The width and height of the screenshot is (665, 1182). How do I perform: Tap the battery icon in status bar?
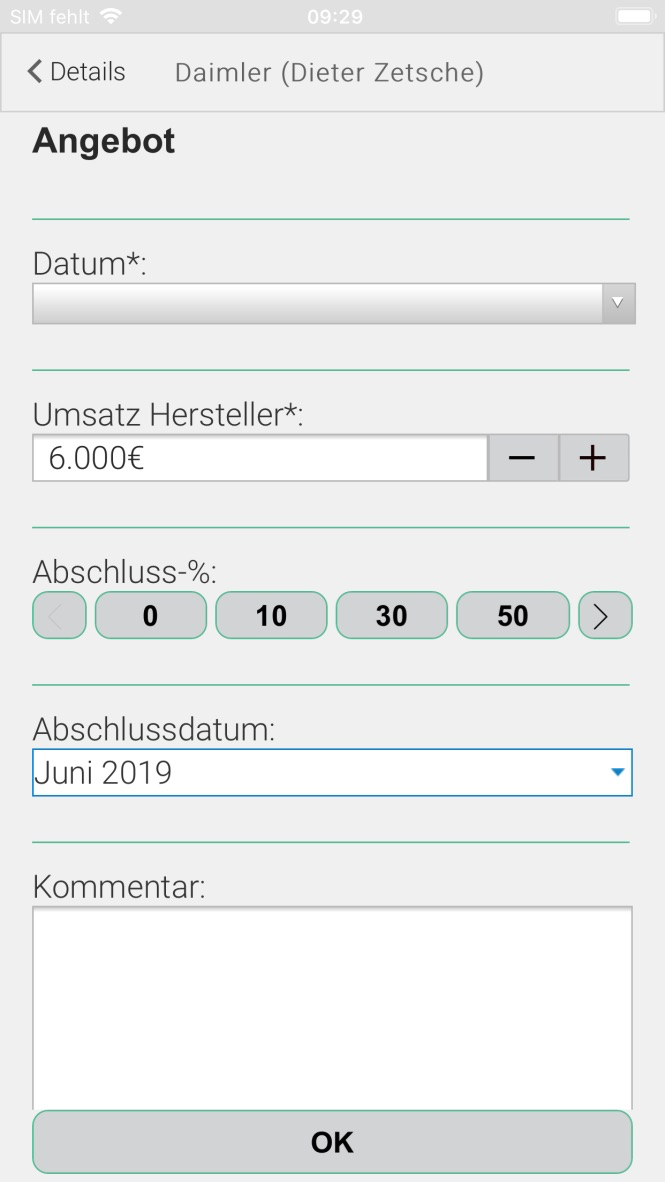(x=633, y=17)
